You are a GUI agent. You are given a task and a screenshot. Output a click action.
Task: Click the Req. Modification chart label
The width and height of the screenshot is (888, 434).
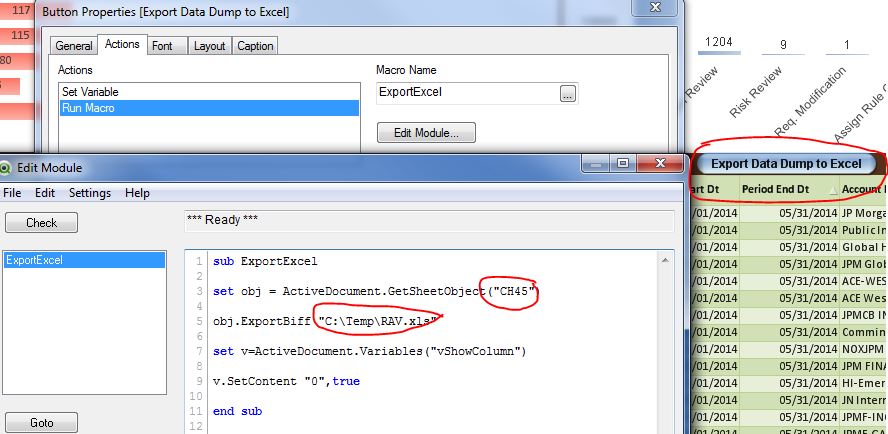810,101
